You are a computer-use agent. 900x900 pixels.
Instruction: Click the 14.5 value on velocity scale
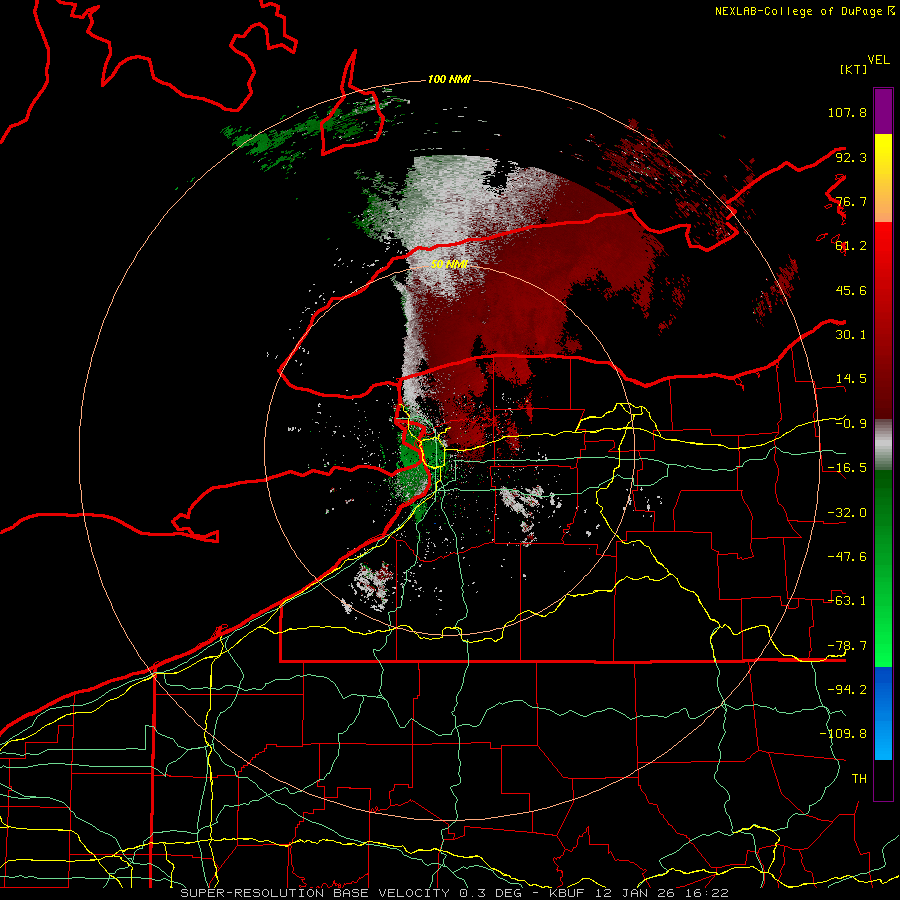point(851,379)
